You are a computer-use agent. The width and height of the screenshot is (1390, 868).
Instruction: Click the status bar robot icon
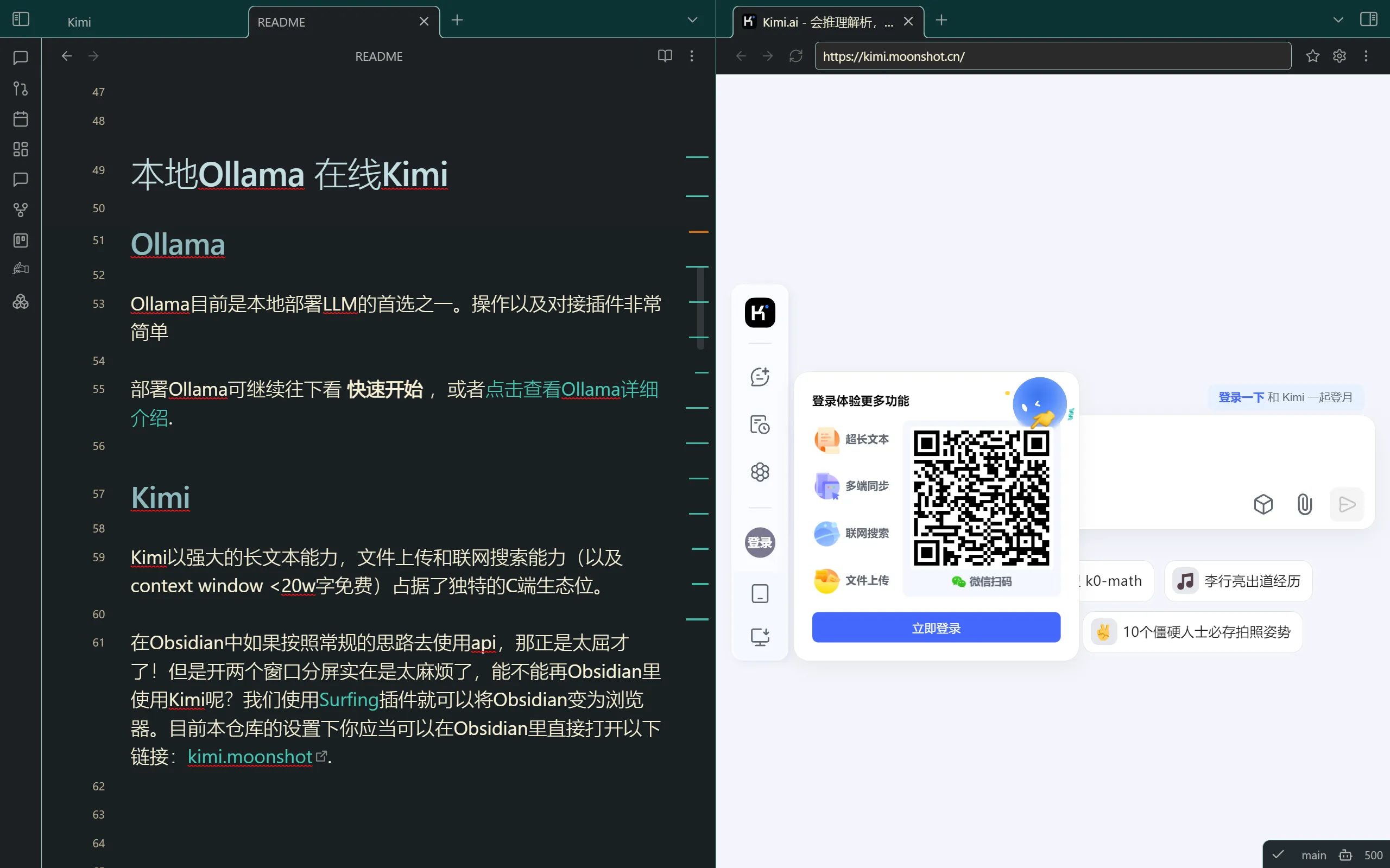tap(1345, 856)
